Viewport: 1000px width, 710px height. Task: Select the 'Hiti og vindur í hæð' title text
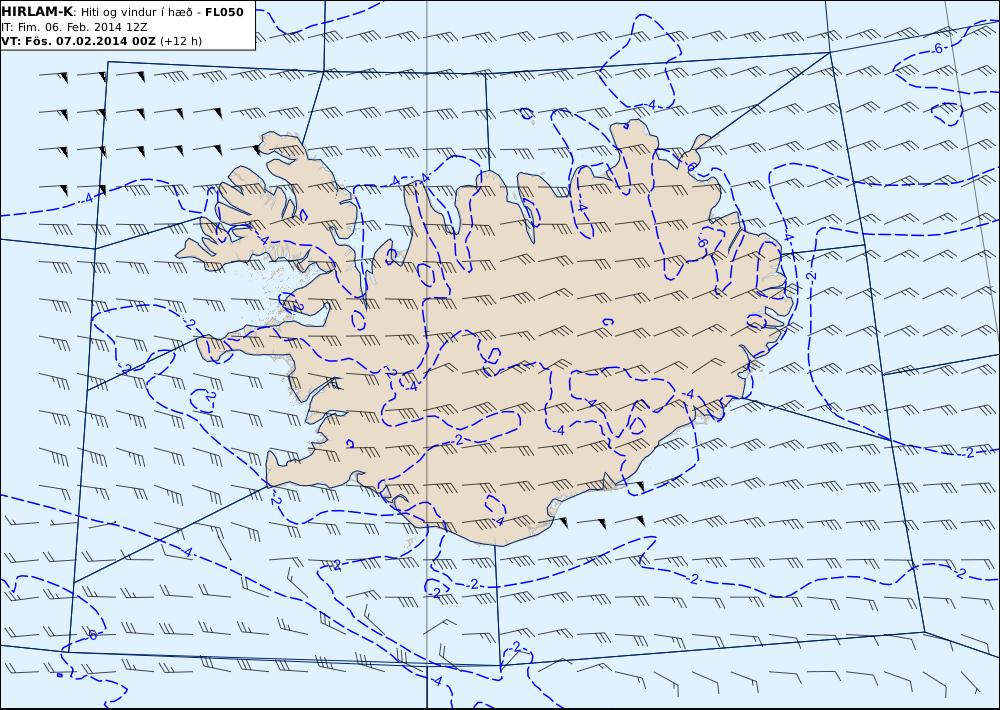click(139, 13)
